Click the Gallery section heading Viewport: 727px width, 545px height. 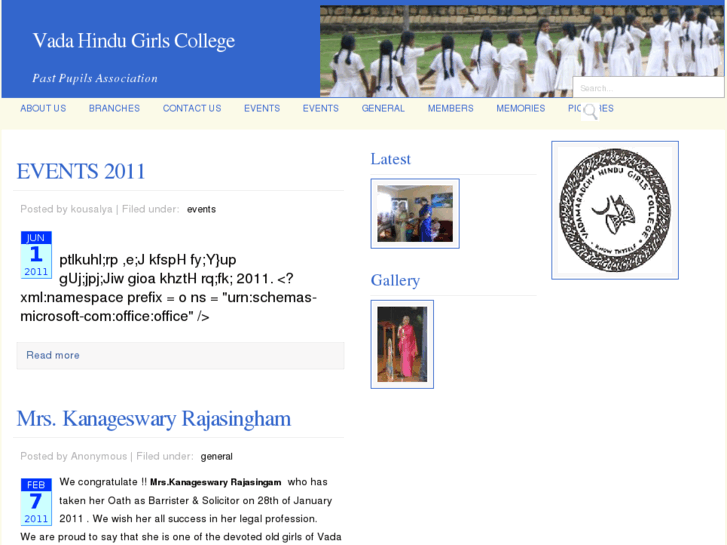pyautogui.click(x=395, y=281)
